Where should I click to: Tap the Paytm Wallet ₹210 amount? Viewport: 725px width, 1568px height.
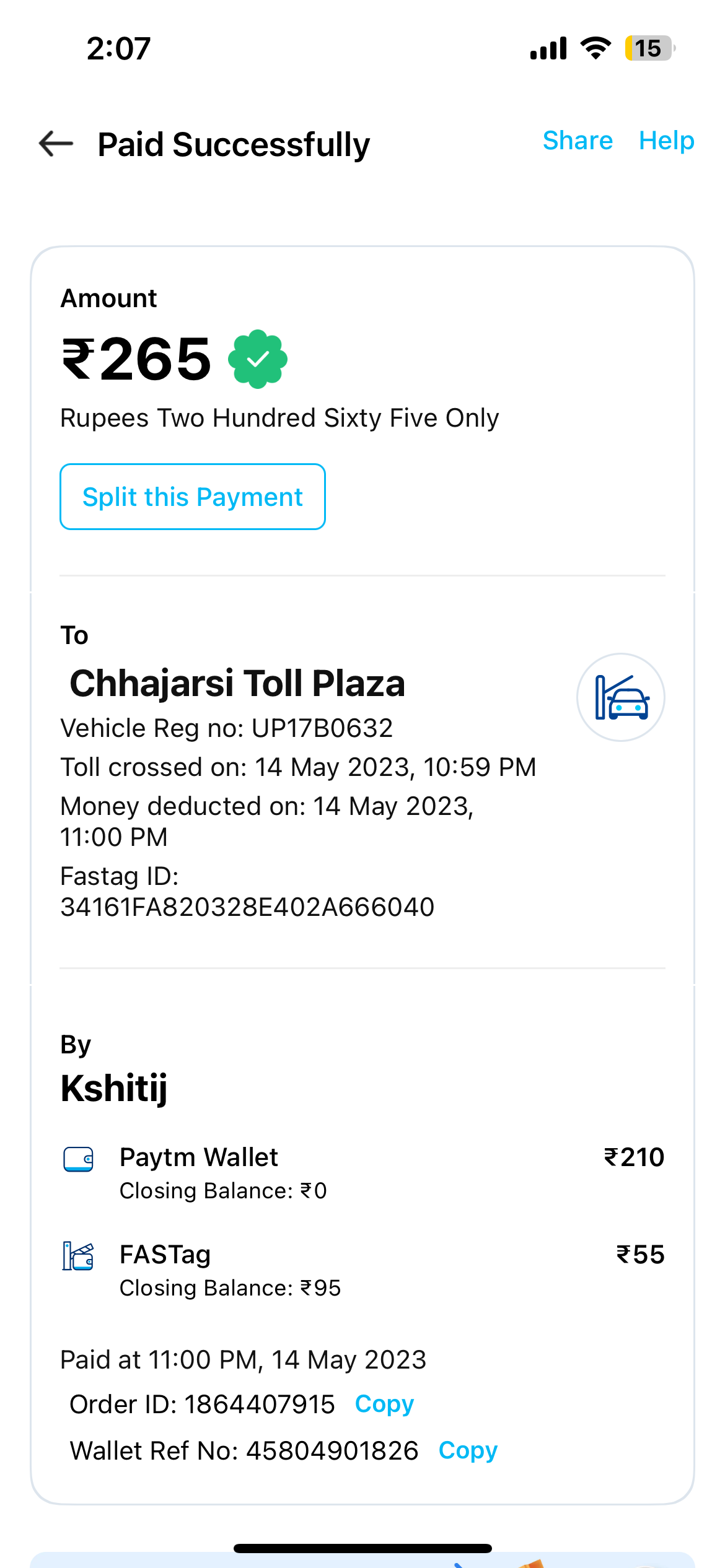tap(634, 1157)
